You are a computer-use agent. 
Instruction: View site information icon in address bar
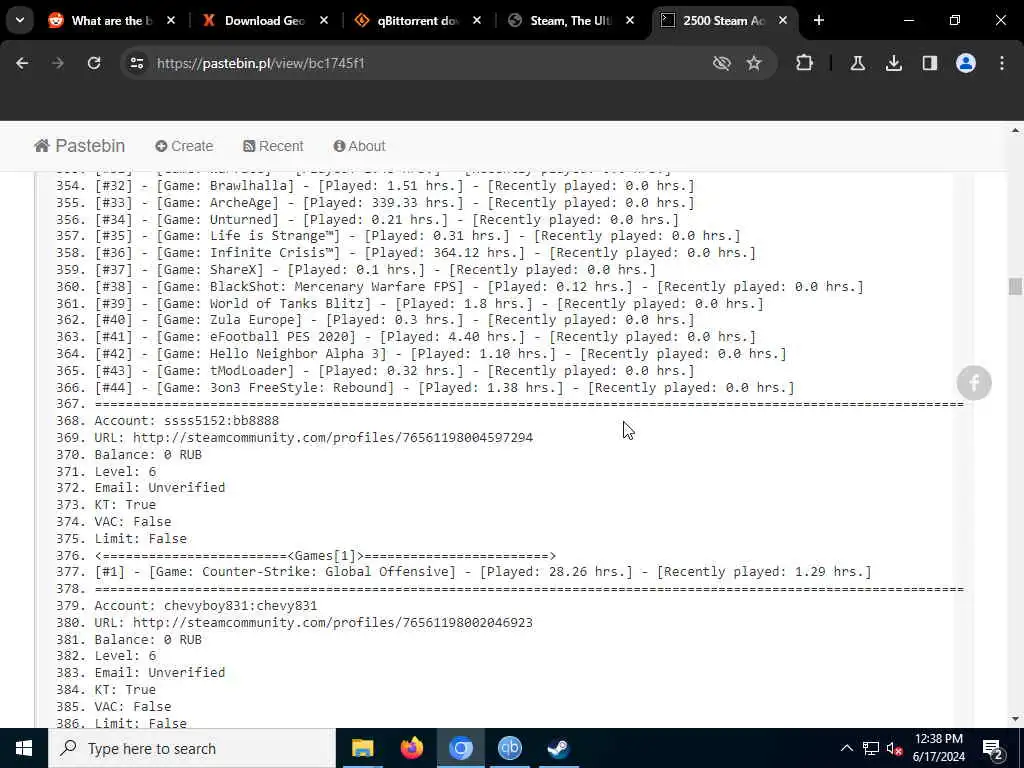tap(136, 63)
